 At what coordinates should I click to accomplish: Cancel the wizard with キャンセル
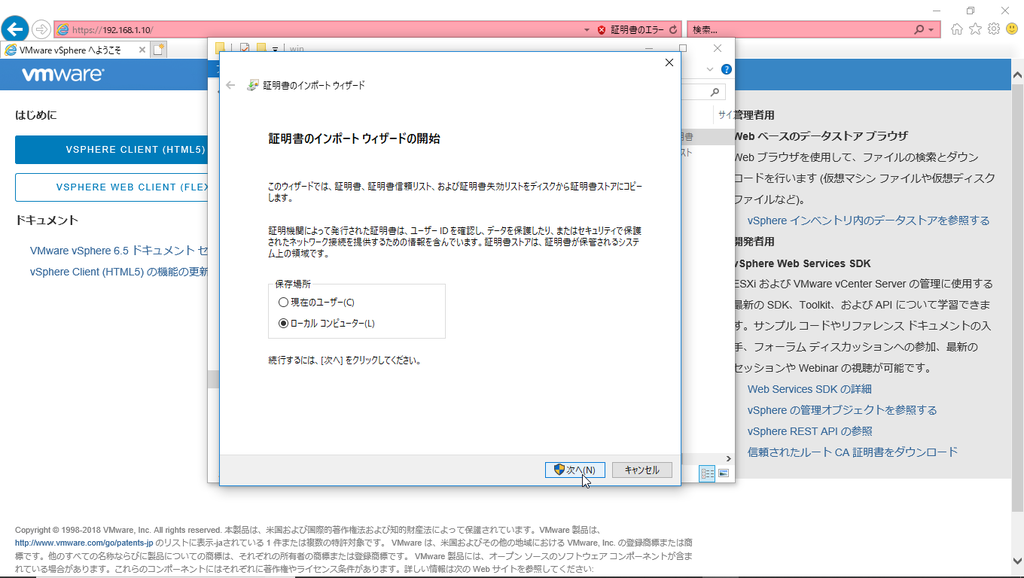[641, 469]
